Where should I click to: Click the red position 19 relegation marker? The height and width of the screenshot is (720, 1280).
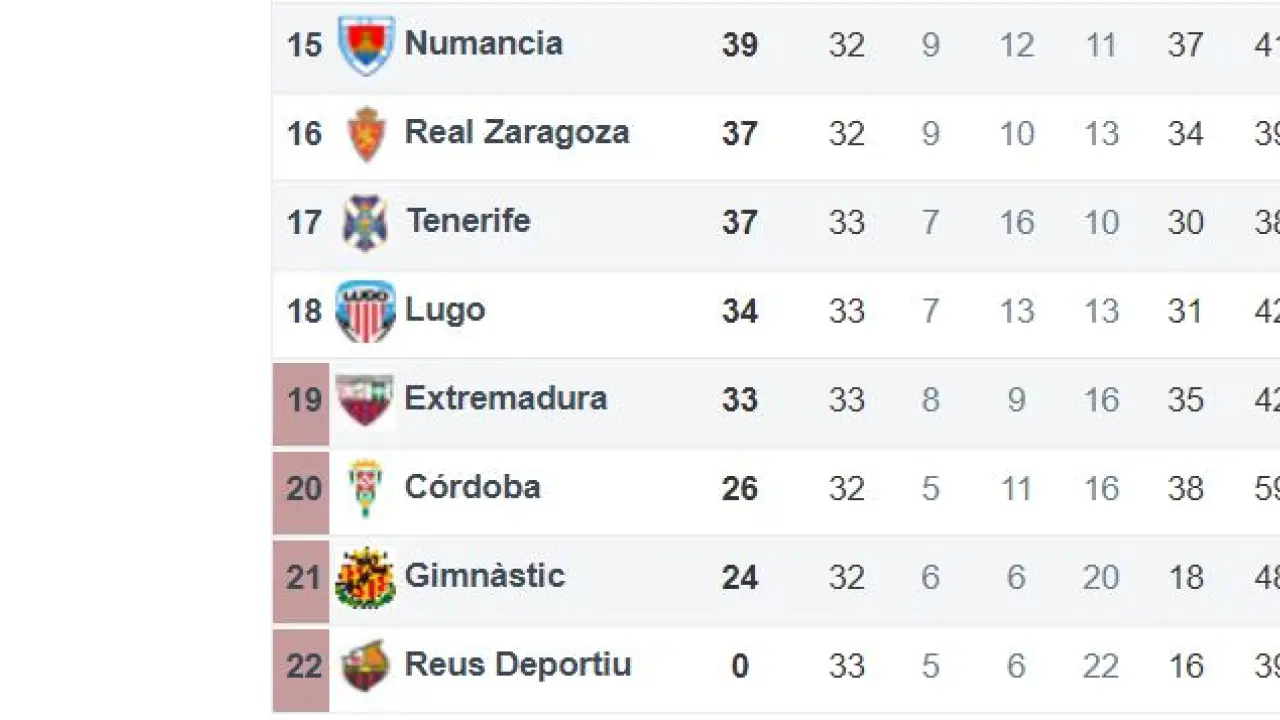coord(302,400)
